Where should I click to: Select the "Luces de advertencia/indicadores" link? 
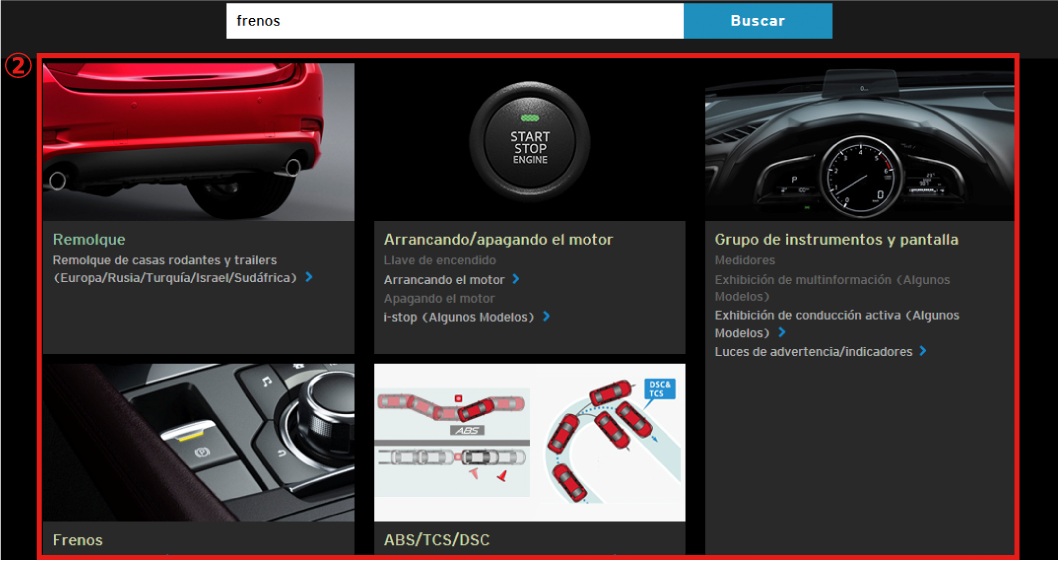click(813, 352)
